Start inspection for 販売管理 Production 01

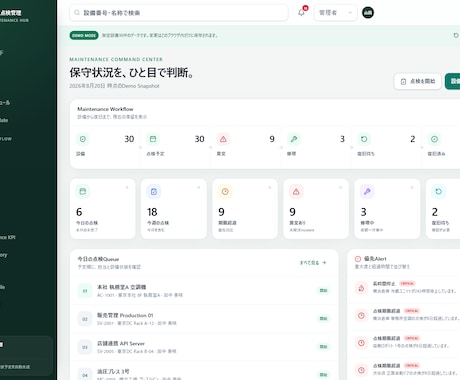click(323, 319)
